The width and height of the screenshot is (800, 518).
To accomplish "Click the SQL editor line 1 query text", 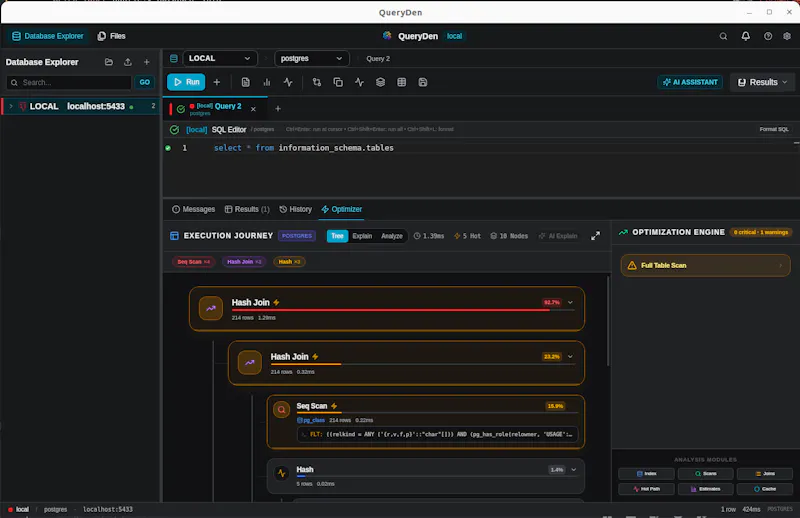I will click(304, 147).
